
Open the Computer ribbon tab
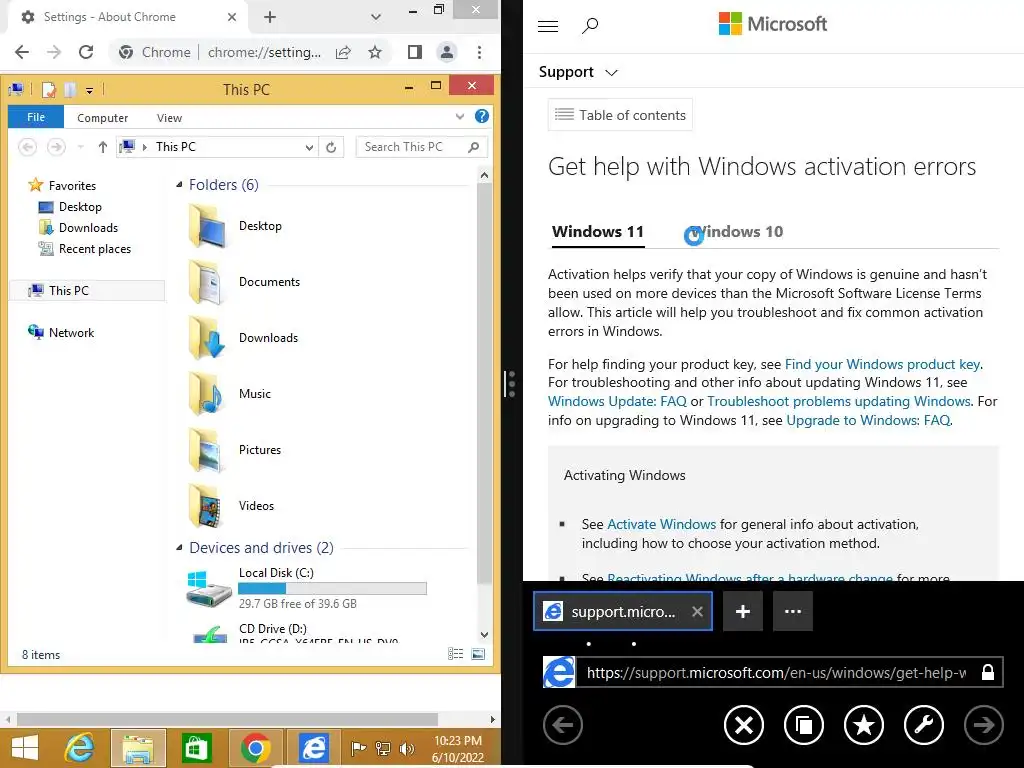tap(103, 118)
